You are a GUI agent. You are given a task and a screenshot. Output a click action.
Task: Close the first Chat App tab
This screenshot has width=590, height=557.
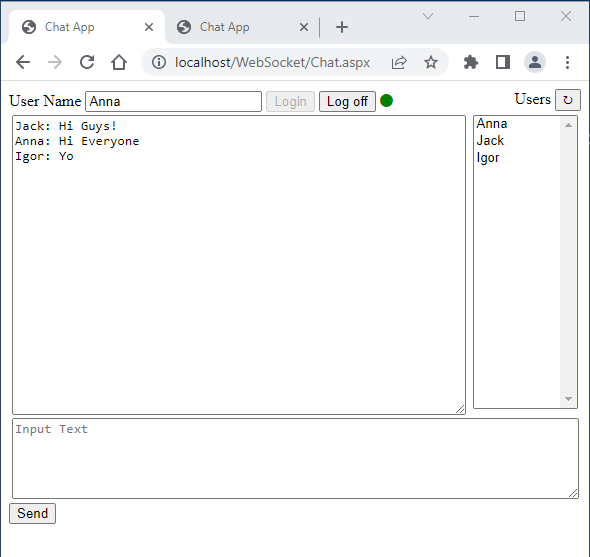149,27
